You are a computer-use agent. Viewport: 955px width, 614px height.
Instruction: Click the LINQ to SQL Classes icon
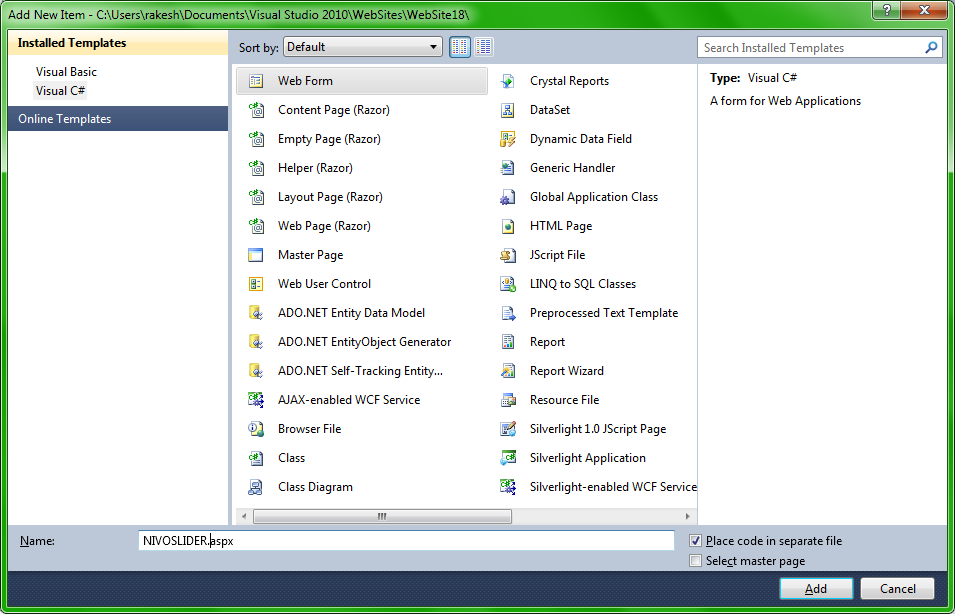[508, 284]
